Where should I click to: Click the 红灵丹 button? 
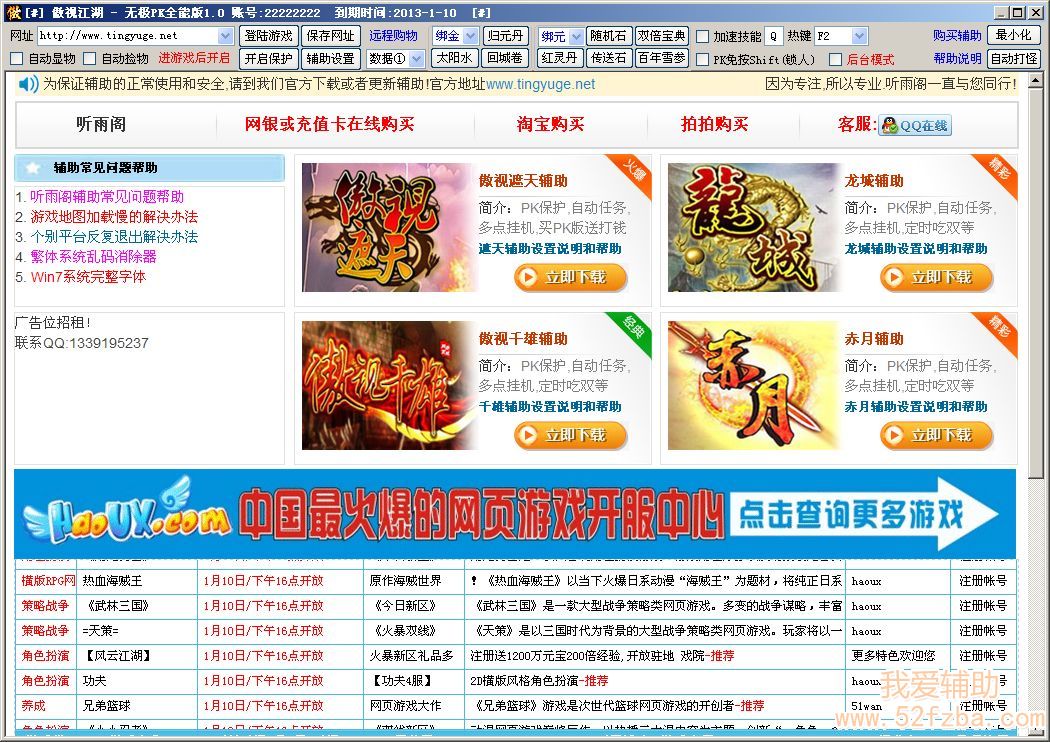(559, 58)
